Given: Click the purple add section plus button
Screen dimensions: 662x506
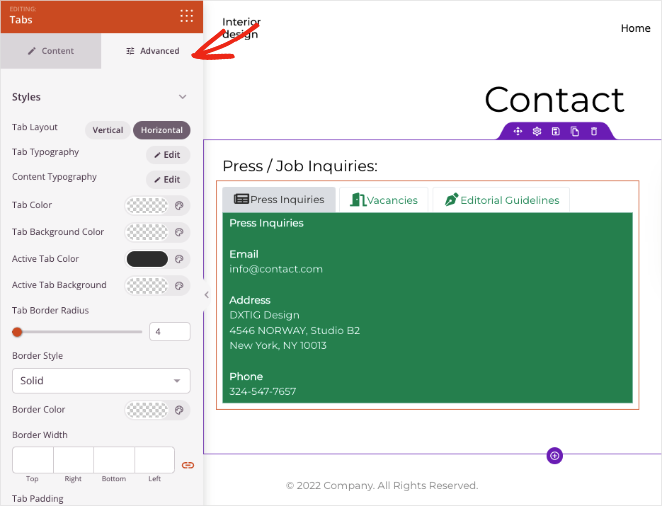Looking at the screenshot, I should [x=554, y=456].
